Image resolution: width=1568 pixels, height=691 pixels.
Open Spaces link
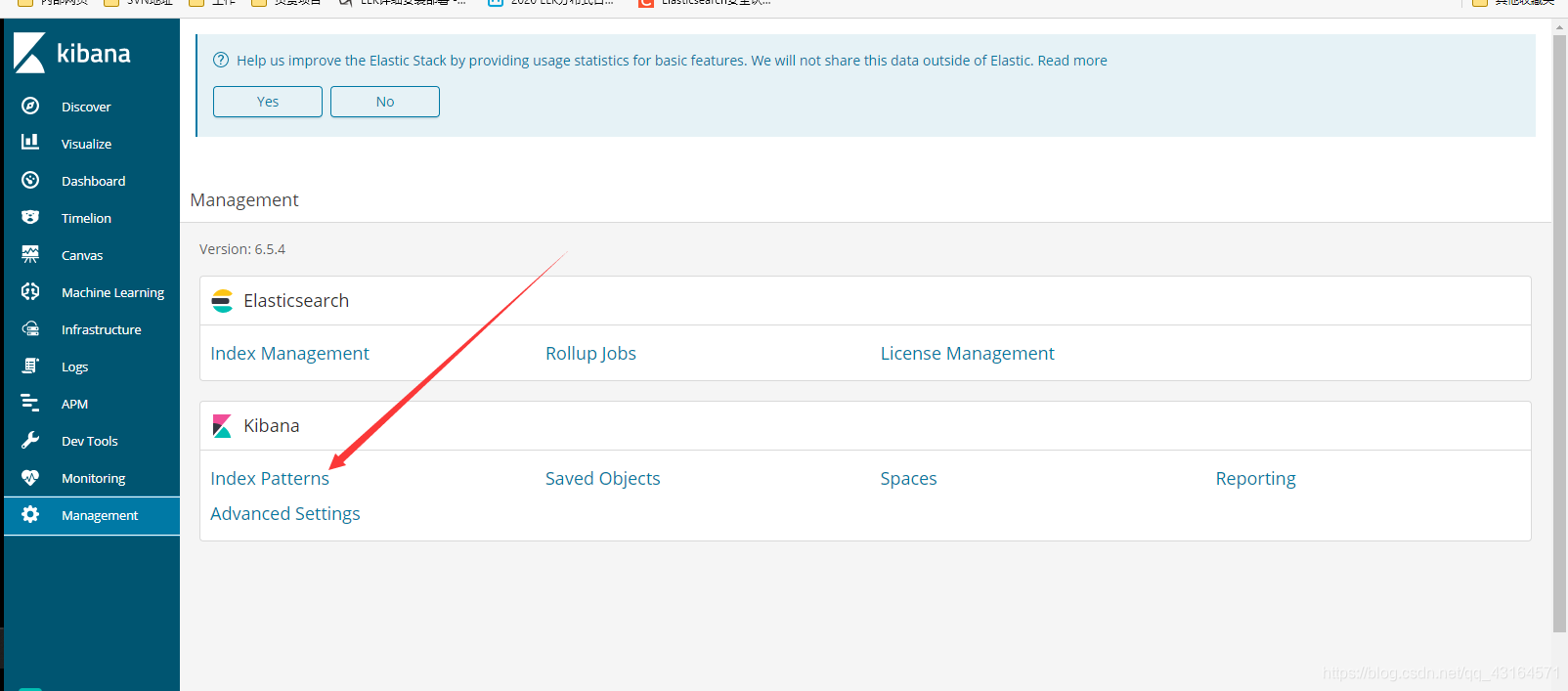(x=908, y=479)
